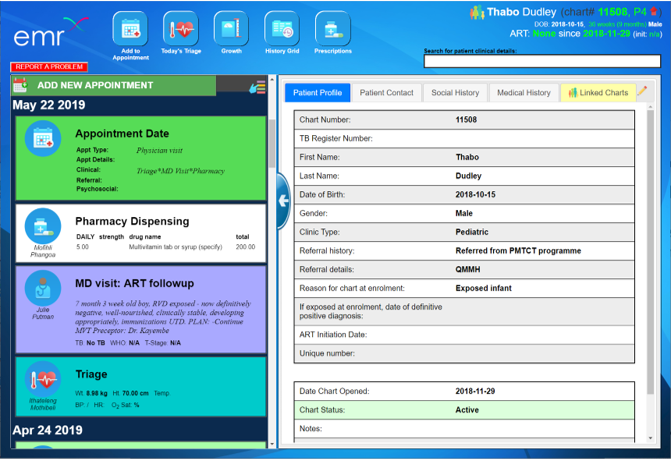Click the Triage heartbeat icon
This screenshot has height=459, width=671.
43,379
